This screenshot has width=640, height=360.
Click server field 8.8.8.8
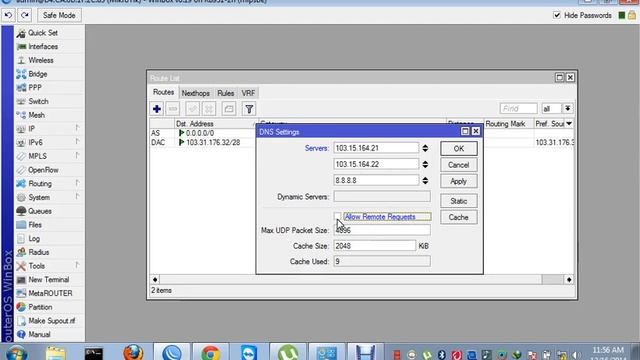tap(376, 180)
